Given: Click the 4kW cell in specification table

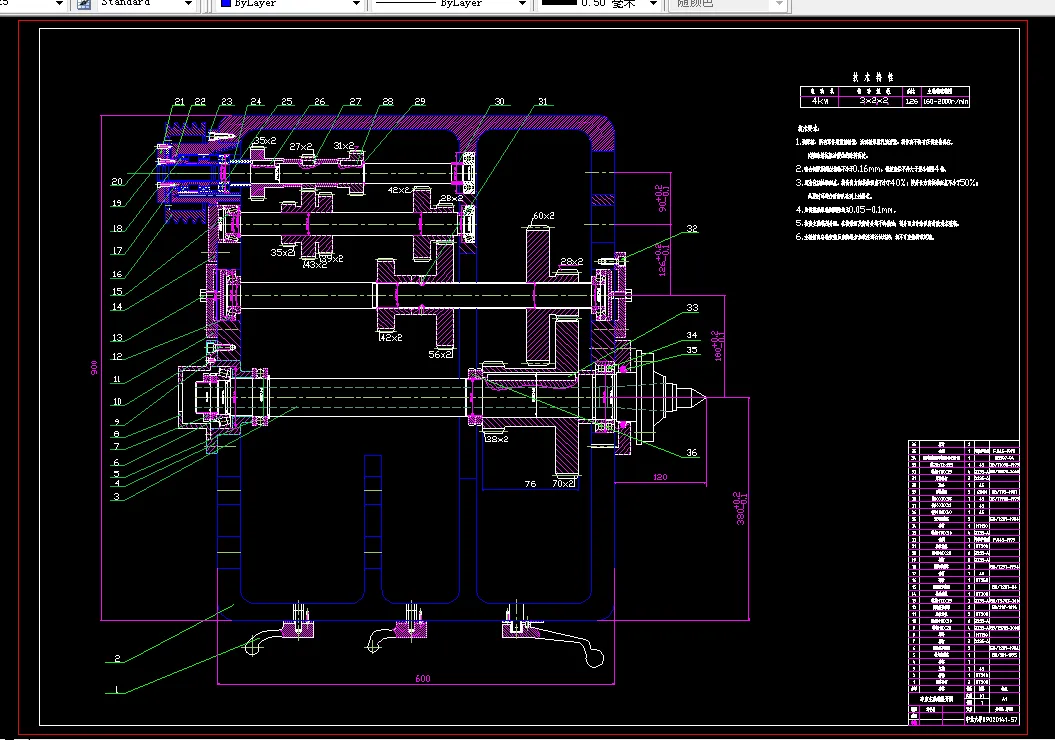Looking at the screenshot, I should tap(820, 101).
